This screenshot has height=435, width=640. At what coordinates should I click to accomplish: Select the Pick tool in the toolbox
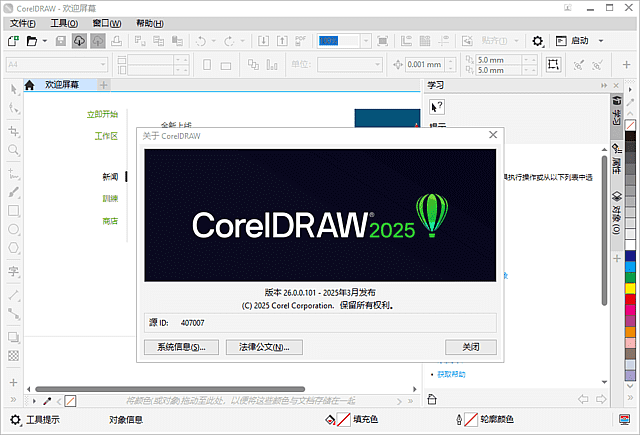[13, 90]
